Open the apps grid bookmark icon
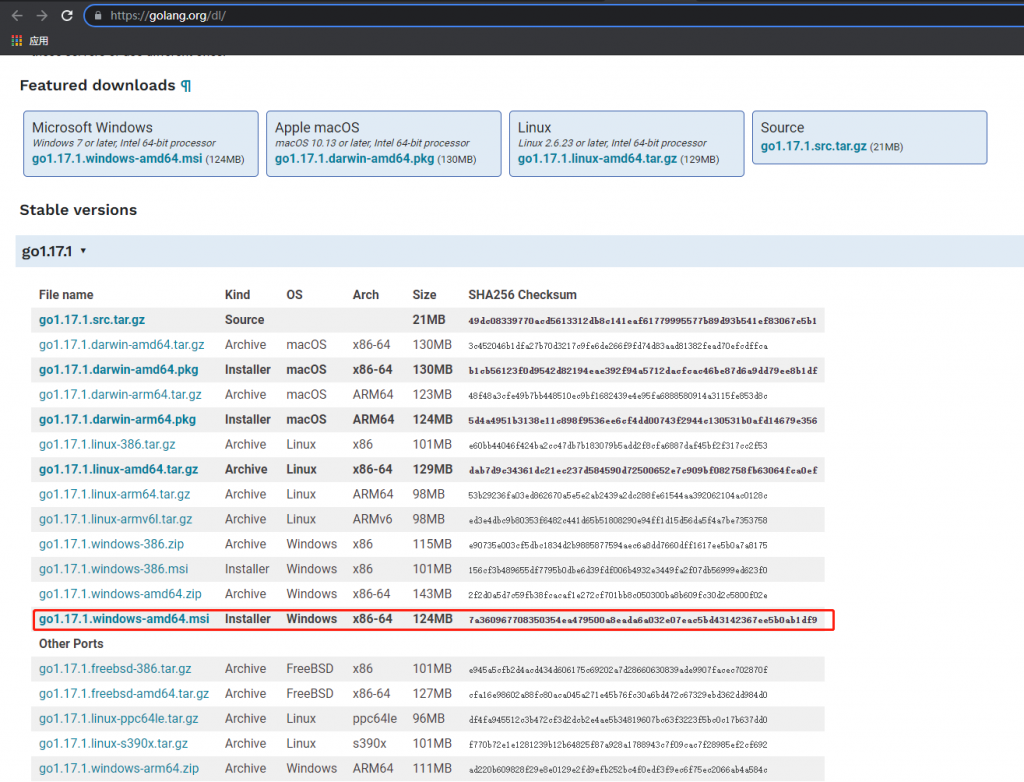The width and height of the screenshot is (1024, 782). [x=17, y=41]
